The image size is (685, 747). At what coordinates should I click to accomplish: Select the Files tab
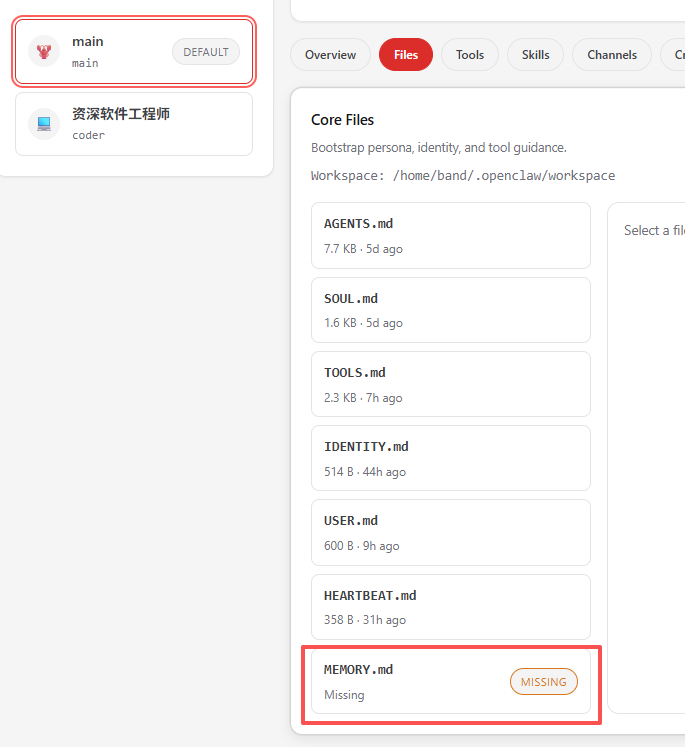point(406,55)
